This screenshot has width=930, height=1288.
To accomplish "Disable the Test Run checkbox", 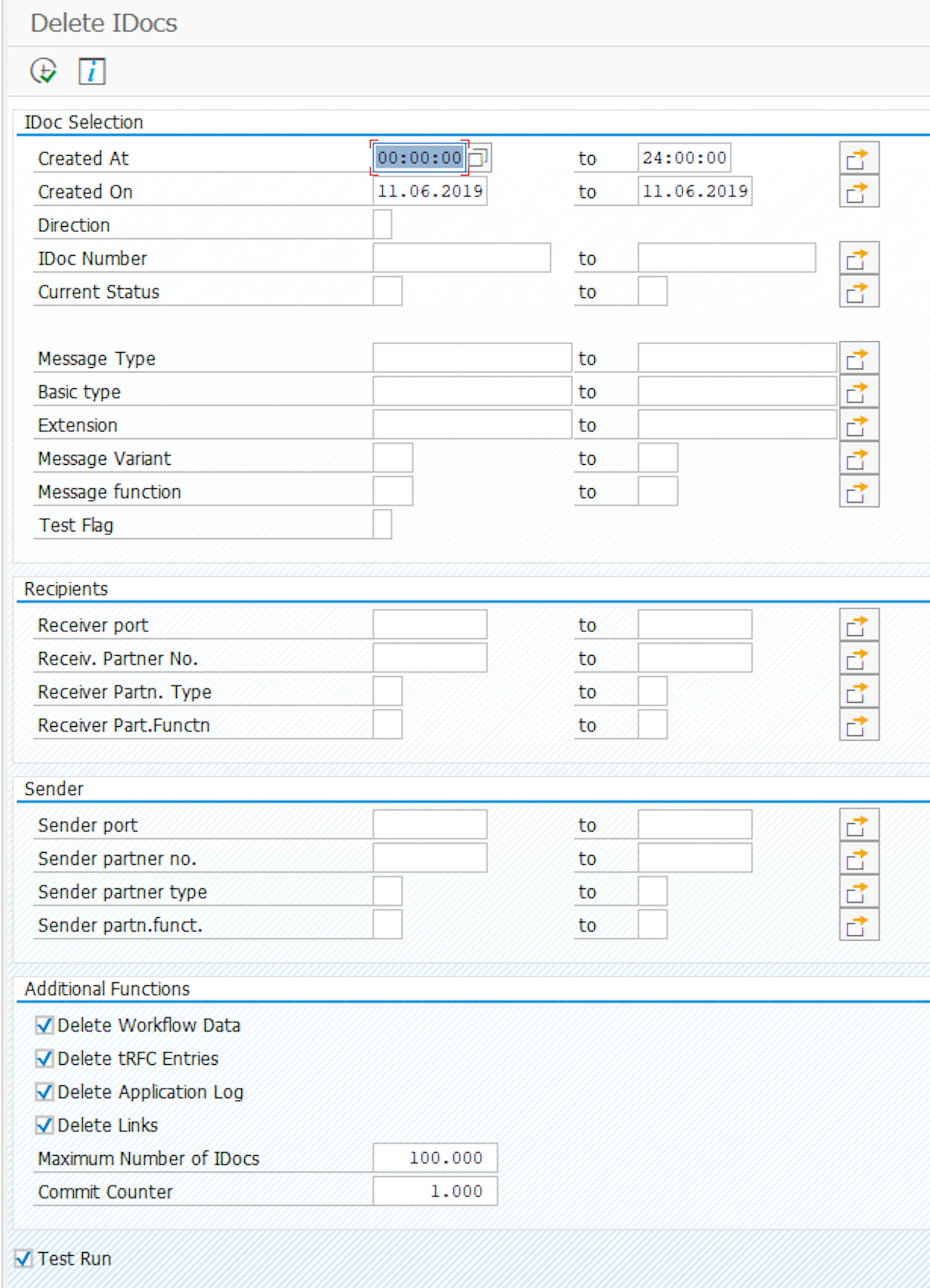I will [x=23, y=1259].
